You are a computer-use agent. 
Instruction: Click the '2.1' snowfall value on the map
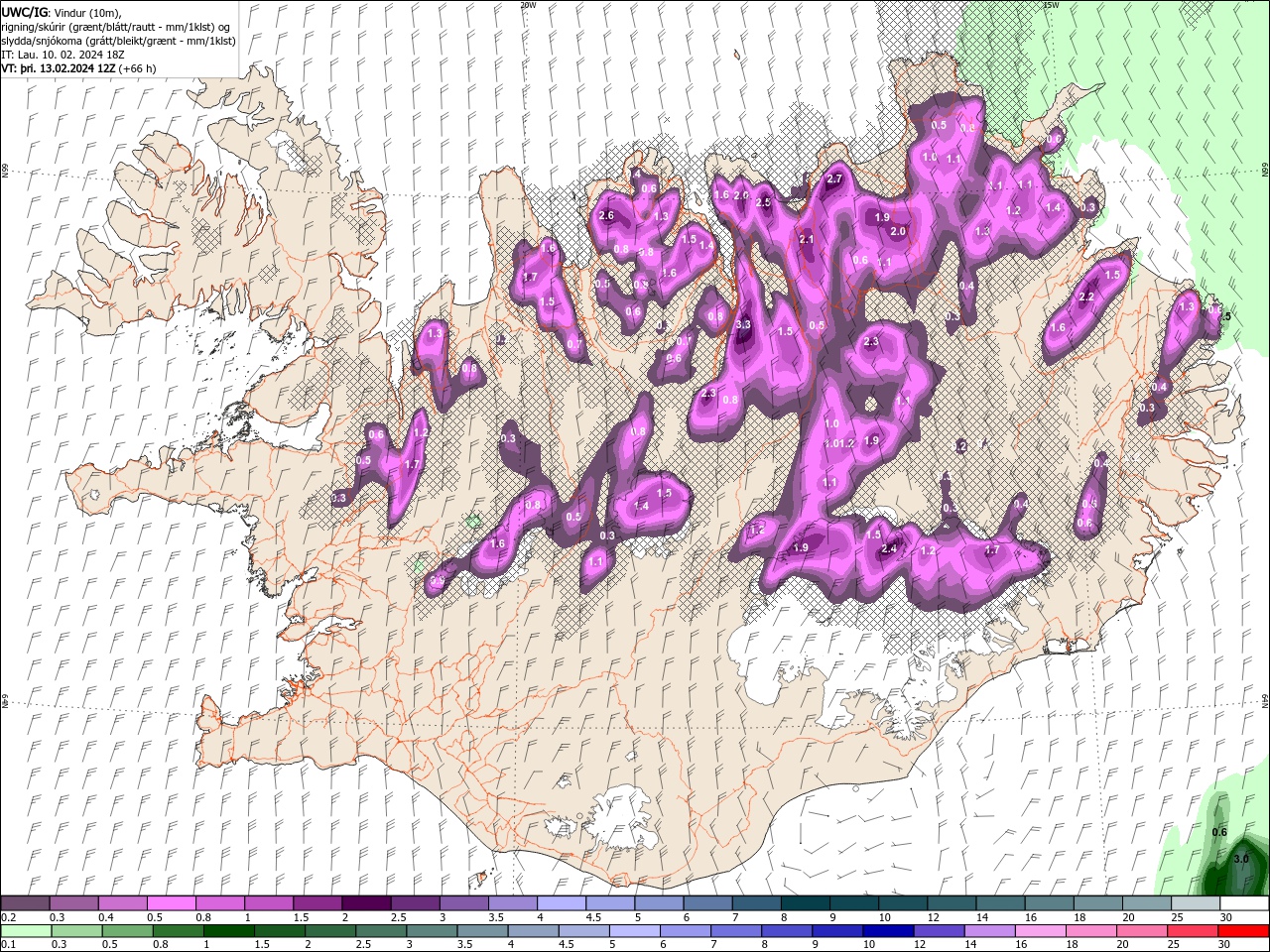tap(807, 240)
